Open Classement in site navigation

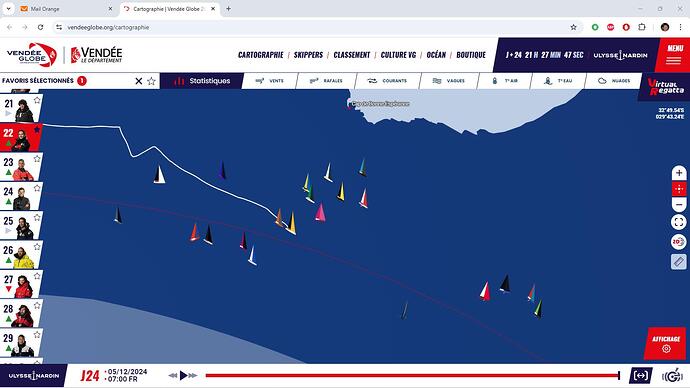pyautogui.click(x=352, y=55)
